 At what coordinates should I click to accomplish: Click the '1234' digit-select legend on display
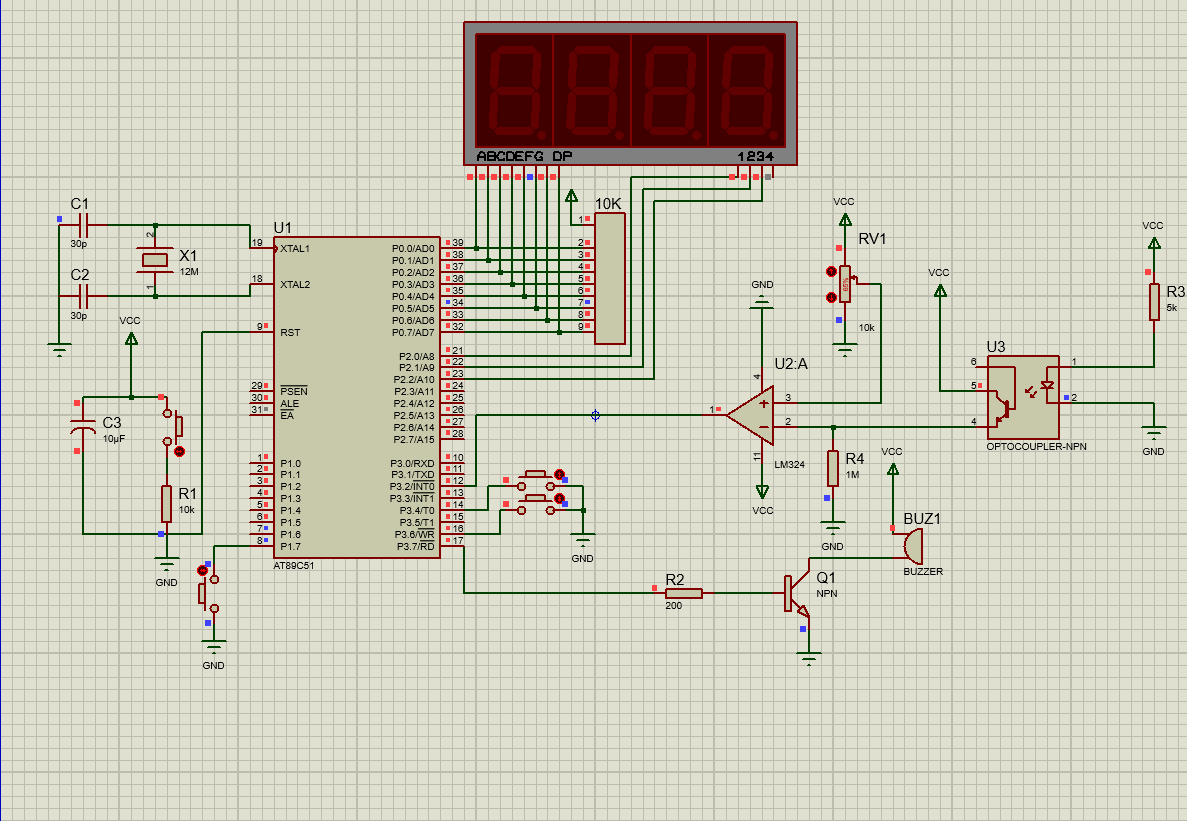tap(756, 157)
